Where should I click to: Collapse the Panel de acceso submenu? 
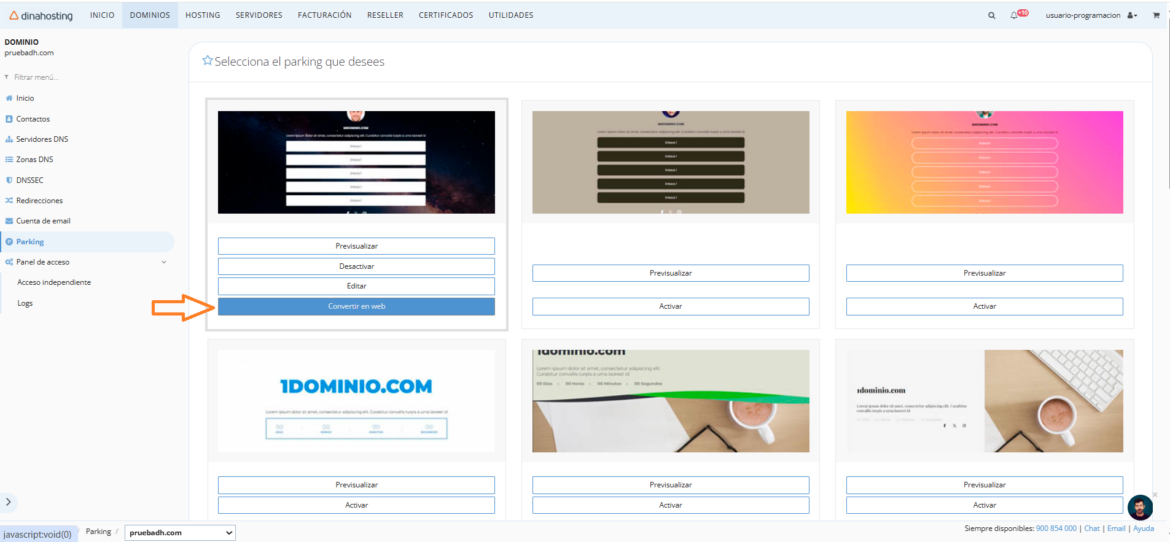164,262
